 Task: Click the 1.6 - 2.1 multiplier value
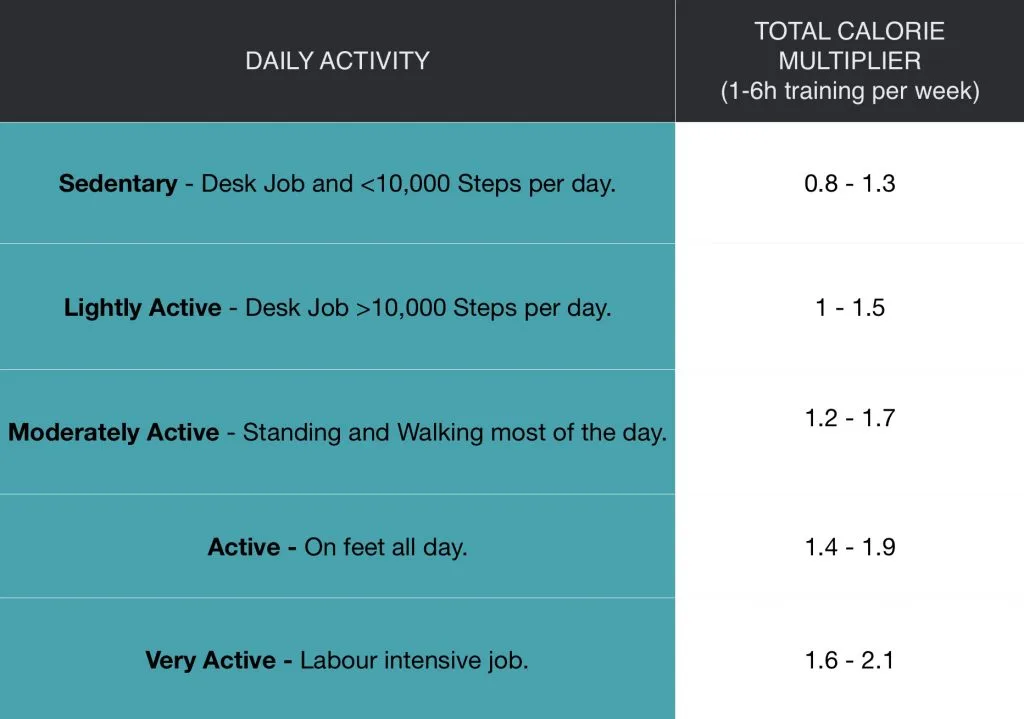850,660
